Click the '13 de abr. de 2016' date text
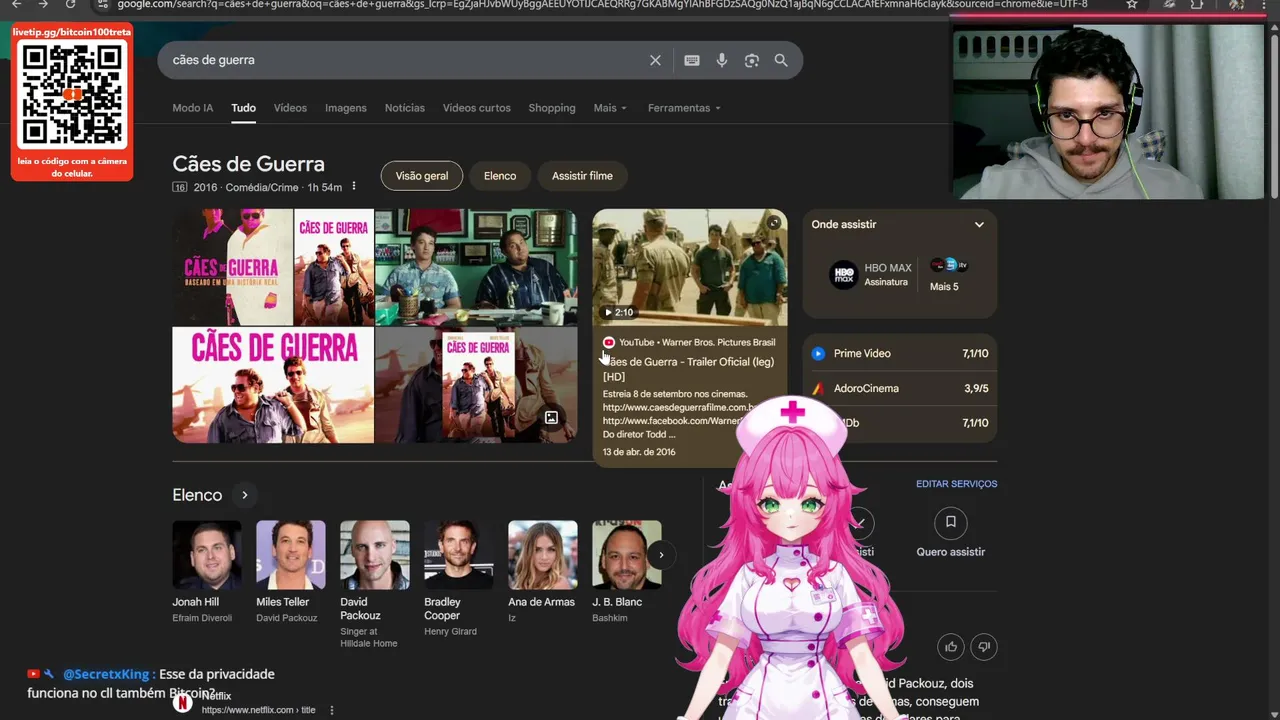 (x=639, y=452)
